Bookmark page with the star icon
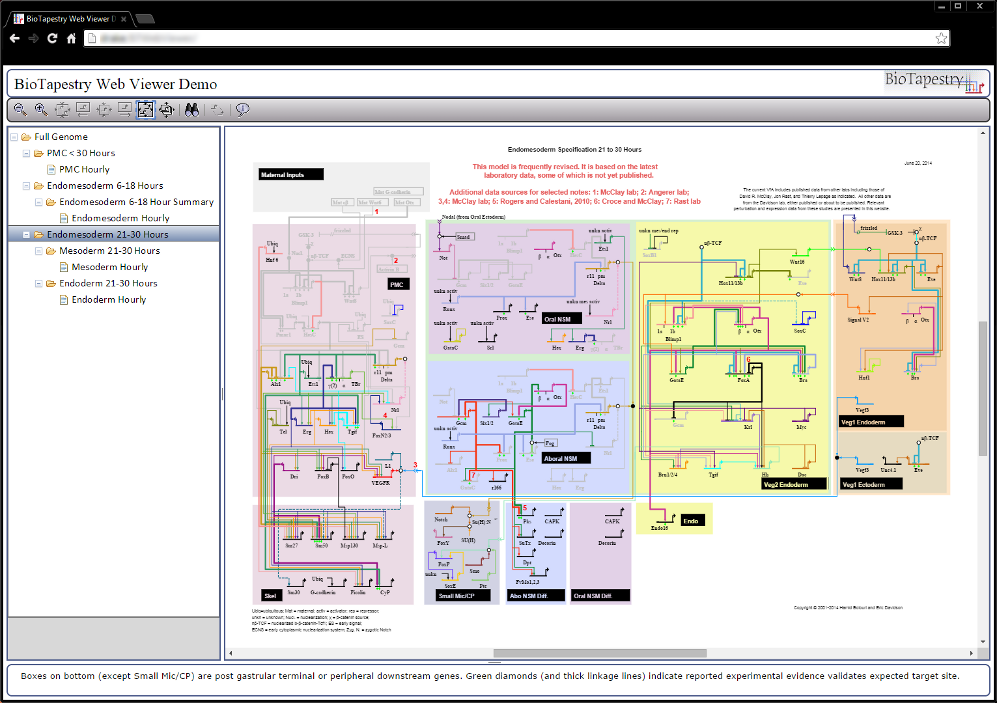Image resolution: width=997 pixels, height=703 pixels. pyautogui.click(x=941, y=38)
